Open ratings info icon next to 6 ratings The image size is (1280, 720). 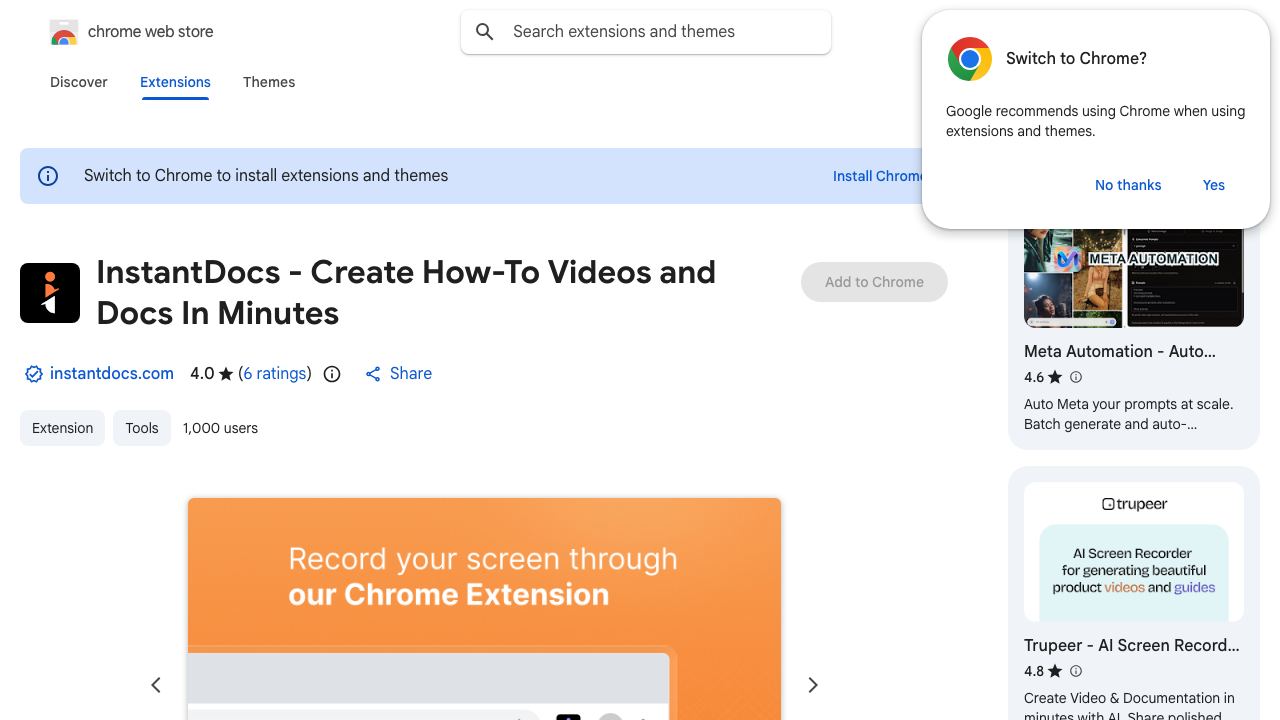(332, 374)
